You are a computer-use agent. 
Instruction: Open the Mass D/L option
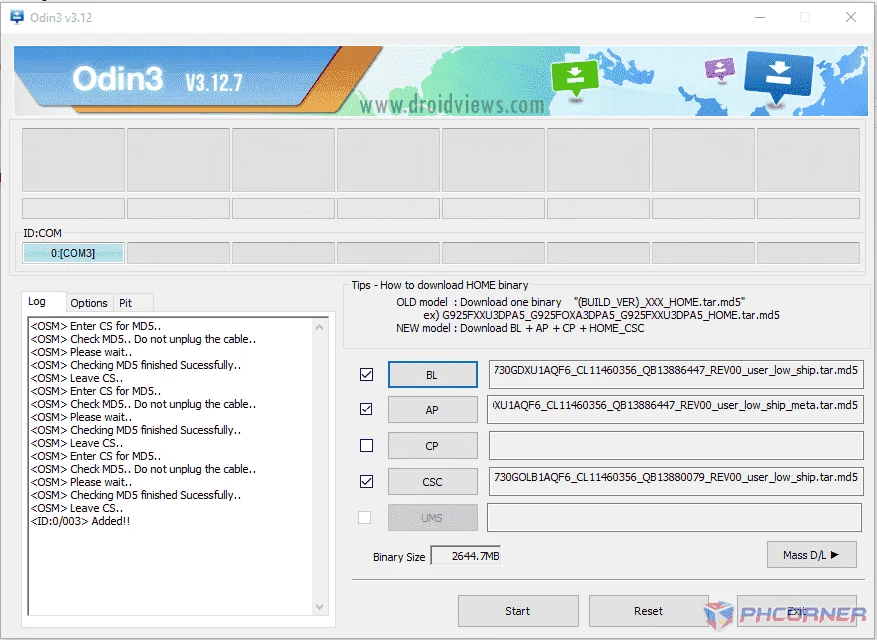coord(812,555)
